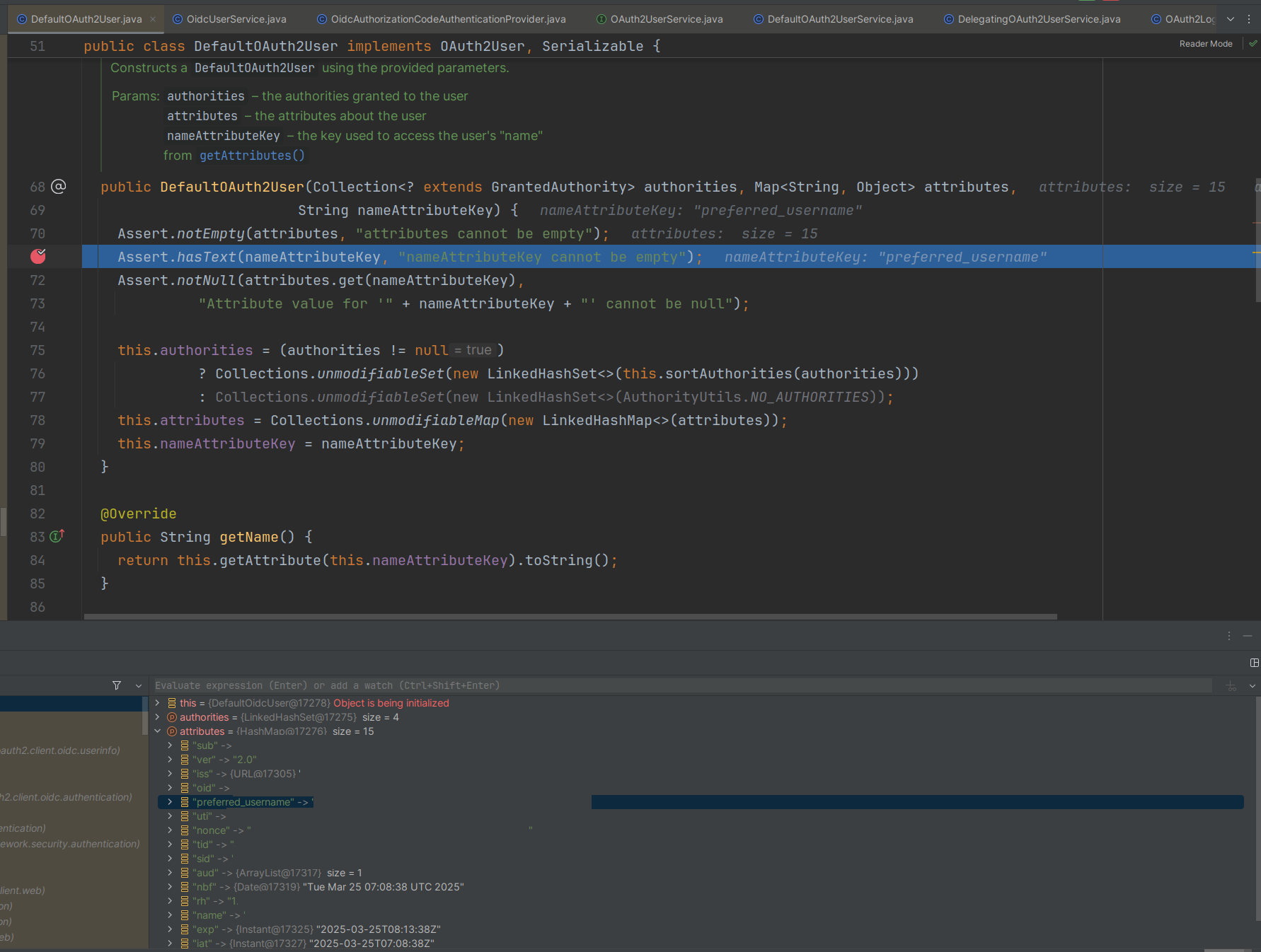Image resolution: width=1261 pixels, height=952 pixels.
Task: Select the "name" entry row
Action: [701, 915]
